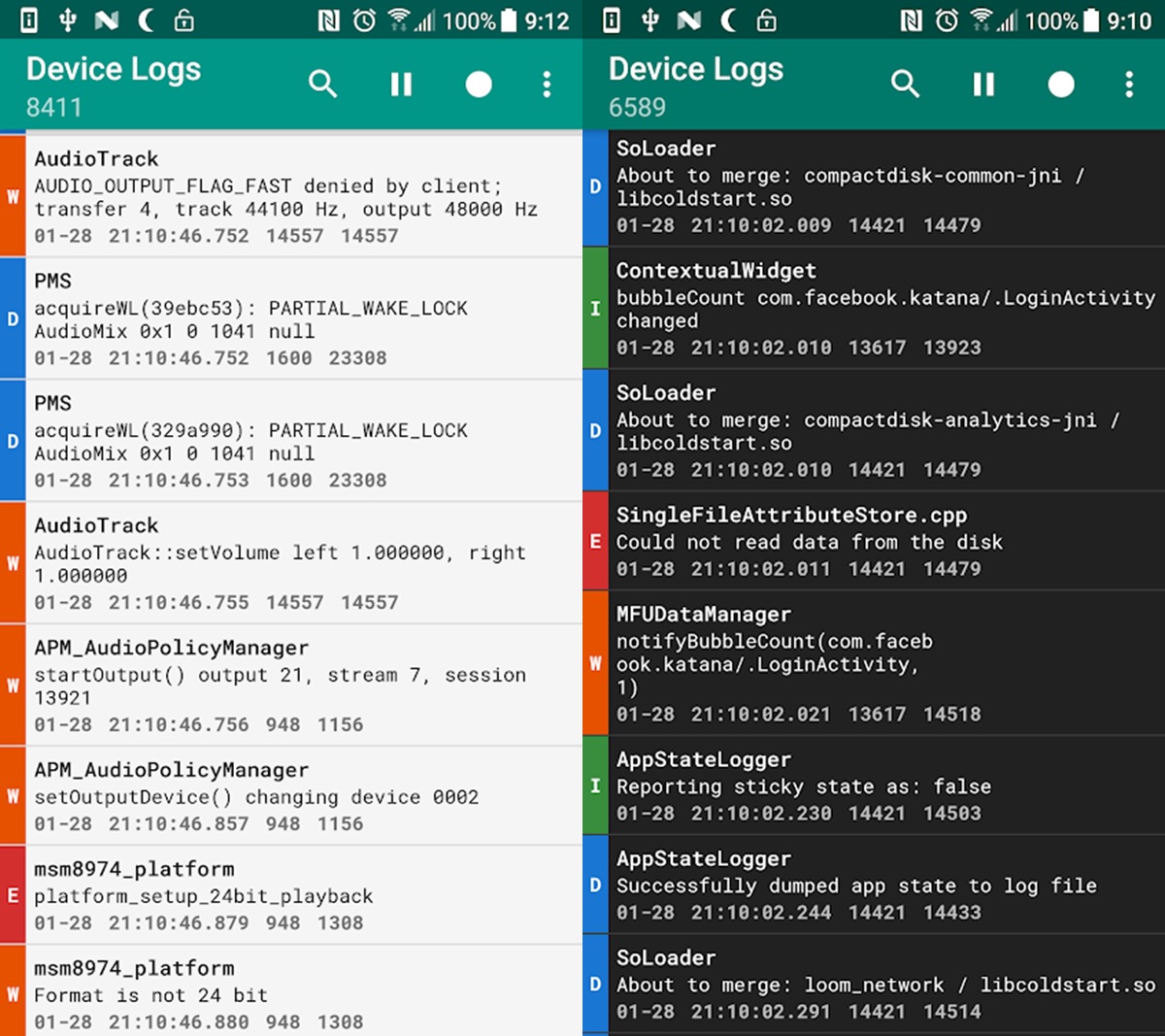Open the overflow menu on the left screen
This screenshot has height=1036, width=1165.
(547, 84)
